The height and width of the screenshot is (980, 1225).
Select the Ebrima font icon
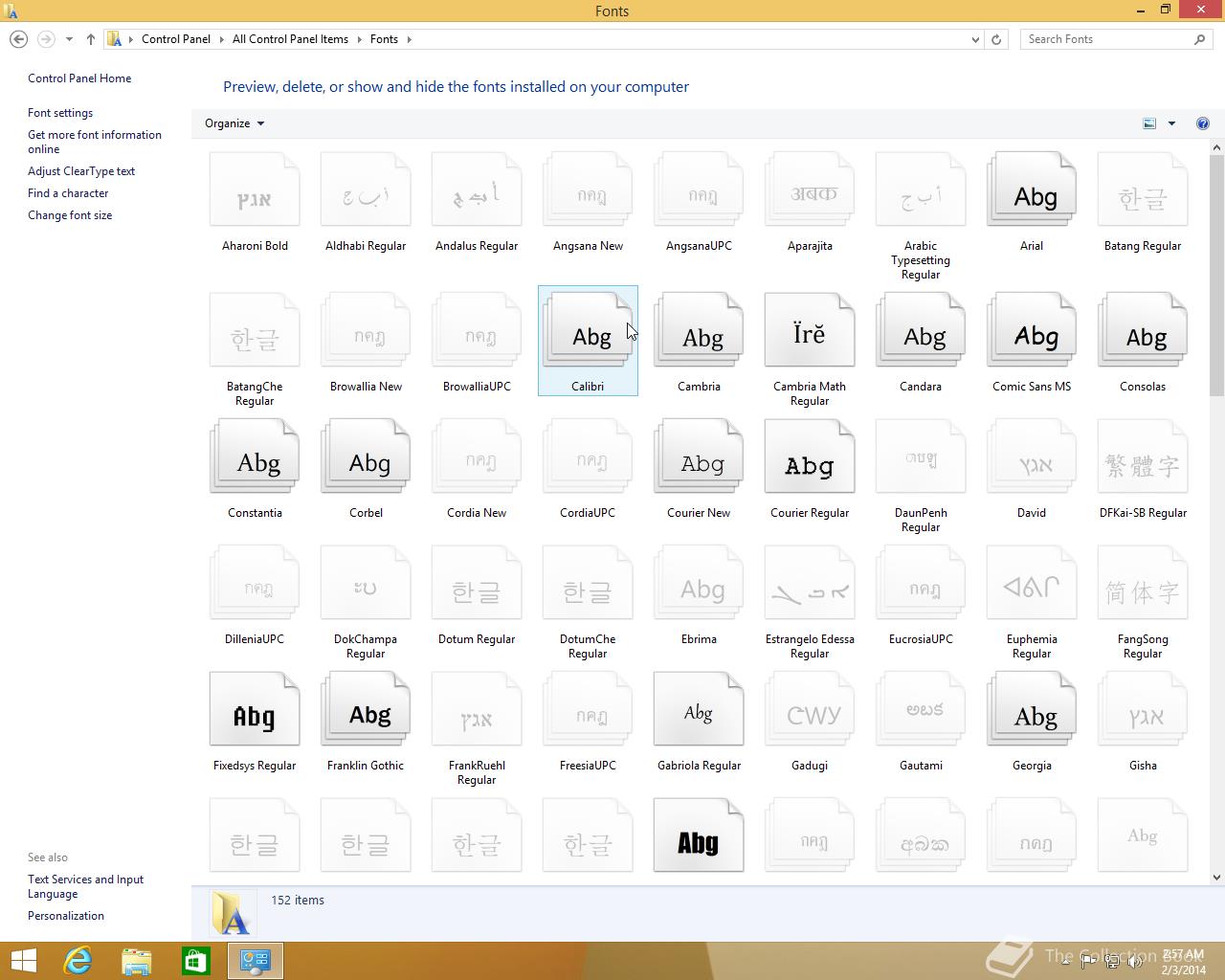coord(699,584)
